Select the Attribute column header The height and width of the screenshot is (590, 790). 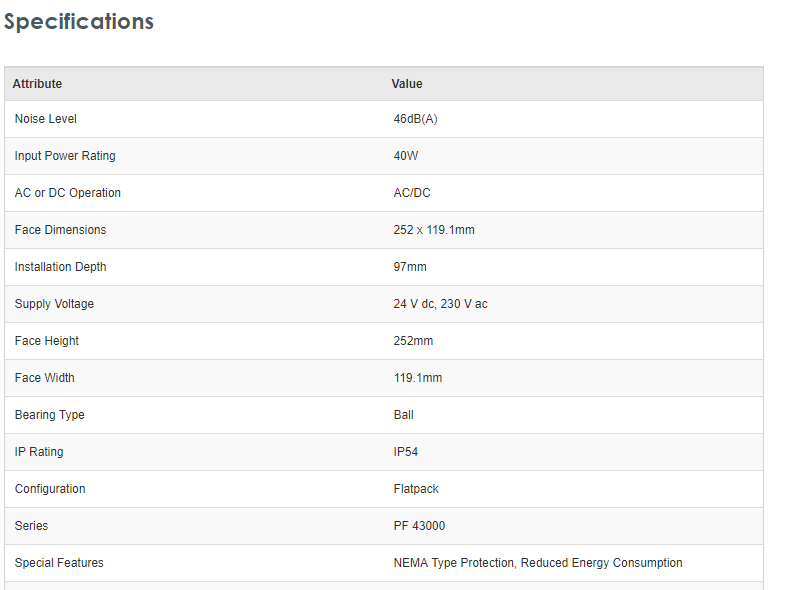coord(37,84)
